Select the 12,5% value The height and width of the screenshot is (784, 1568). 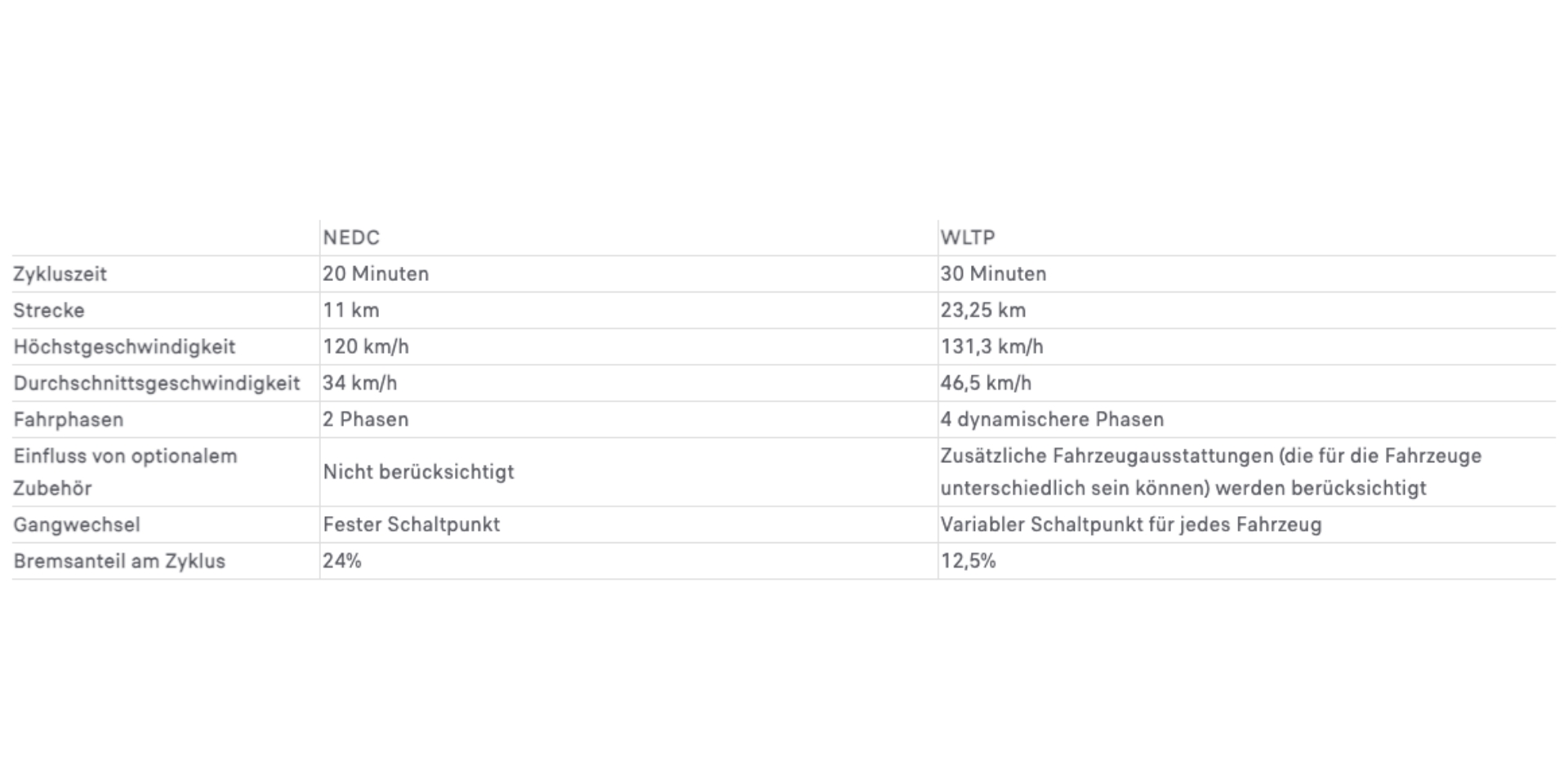pyautogui.click(x=968, y=561)
